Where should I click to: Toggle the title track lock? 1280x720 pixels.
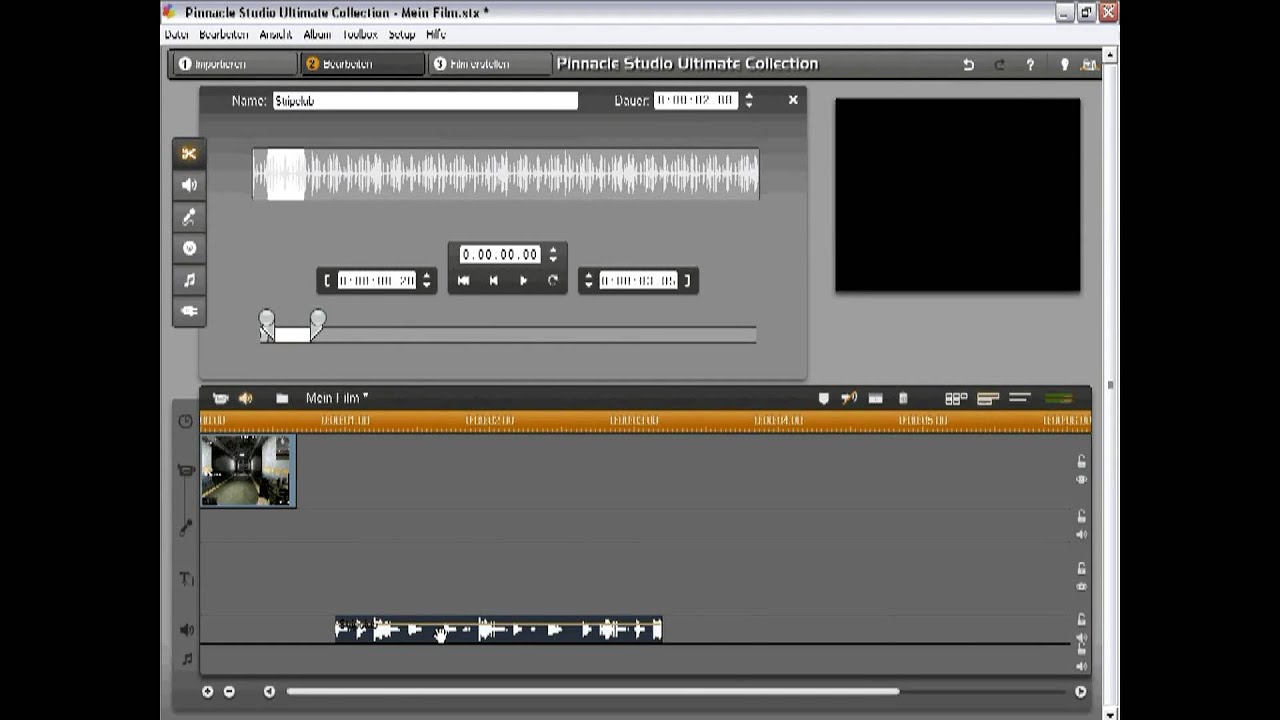1081,568
